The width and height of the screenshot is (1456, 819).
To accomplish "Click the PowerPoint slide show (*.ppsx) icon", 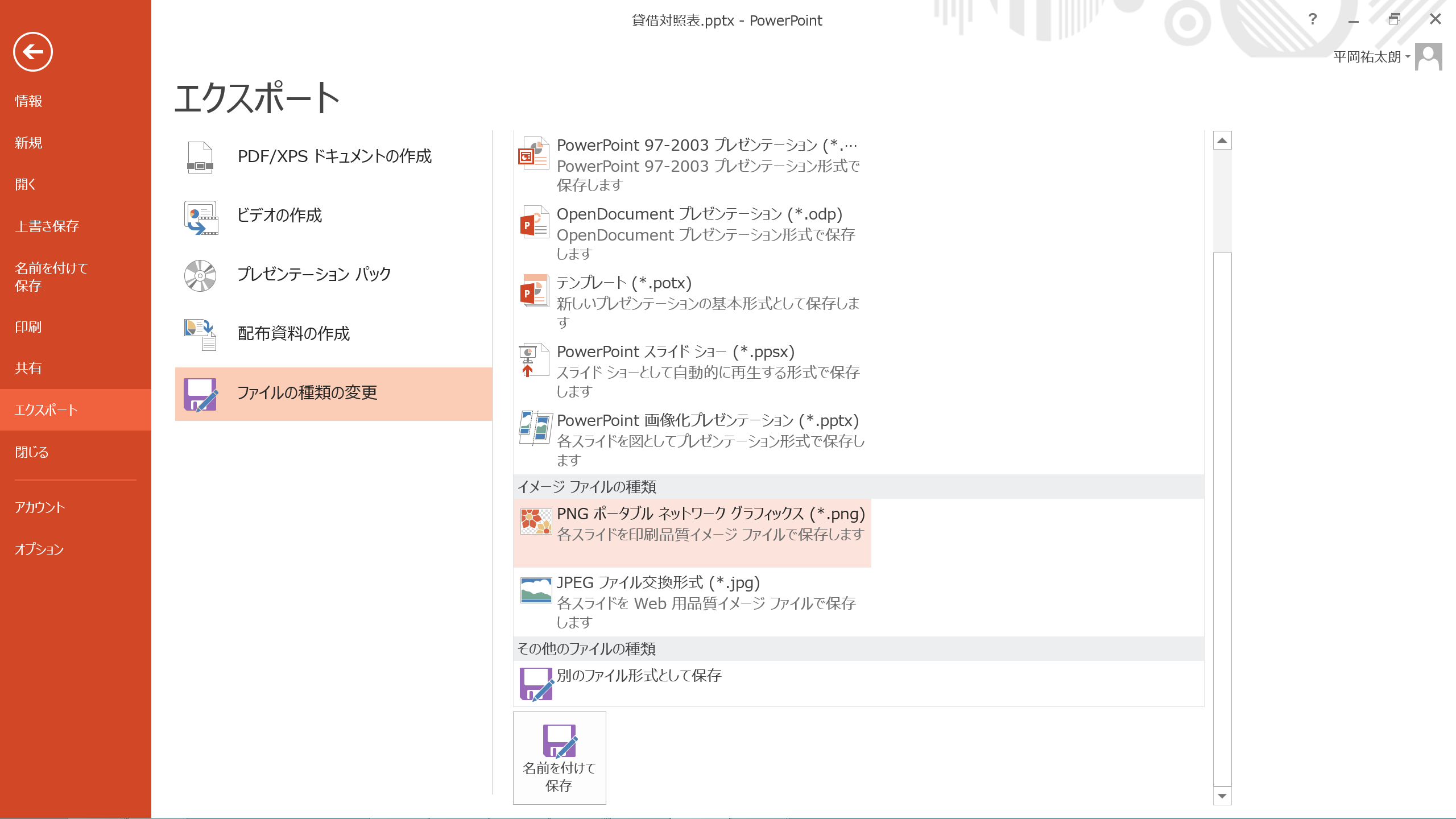I will [x=533, y=359].
